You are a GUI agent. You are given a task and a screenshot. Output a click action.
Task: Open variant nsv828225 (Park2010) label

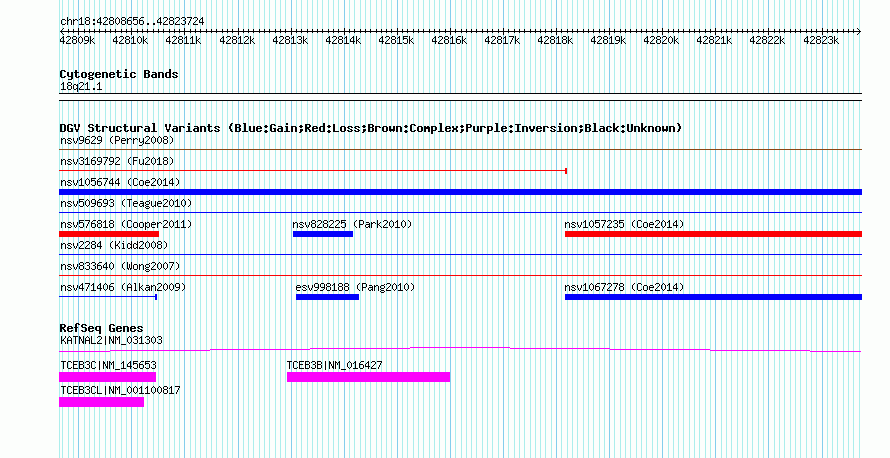pyautogui.click(x=352, y=224)
